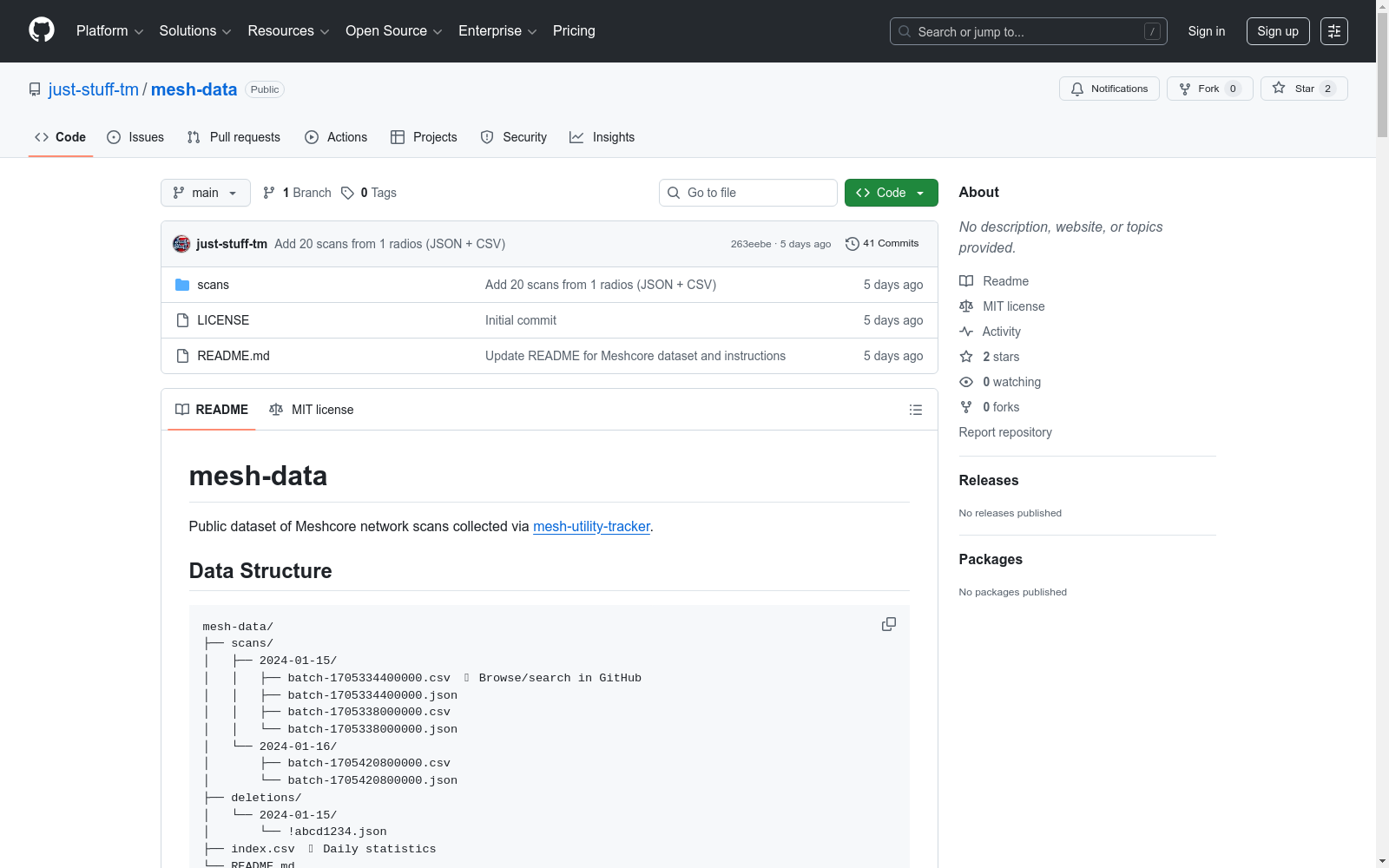Click the book icon beside Readme in About
The width and height of the screenshot is (1389, 868).
(x=966, y=281)
